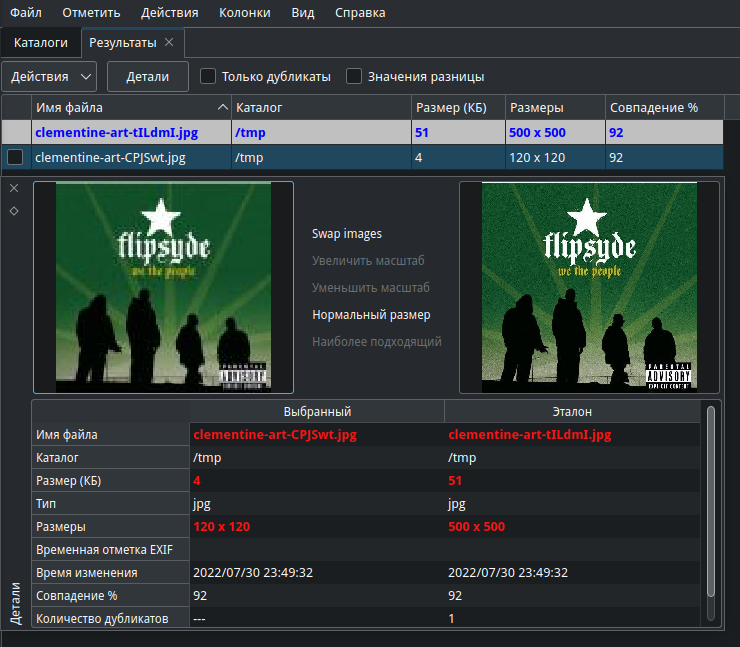Check the box for clementine-art-CPJSwt.jpg row
This screenshot has height=647, width=740.
point(15,157)
